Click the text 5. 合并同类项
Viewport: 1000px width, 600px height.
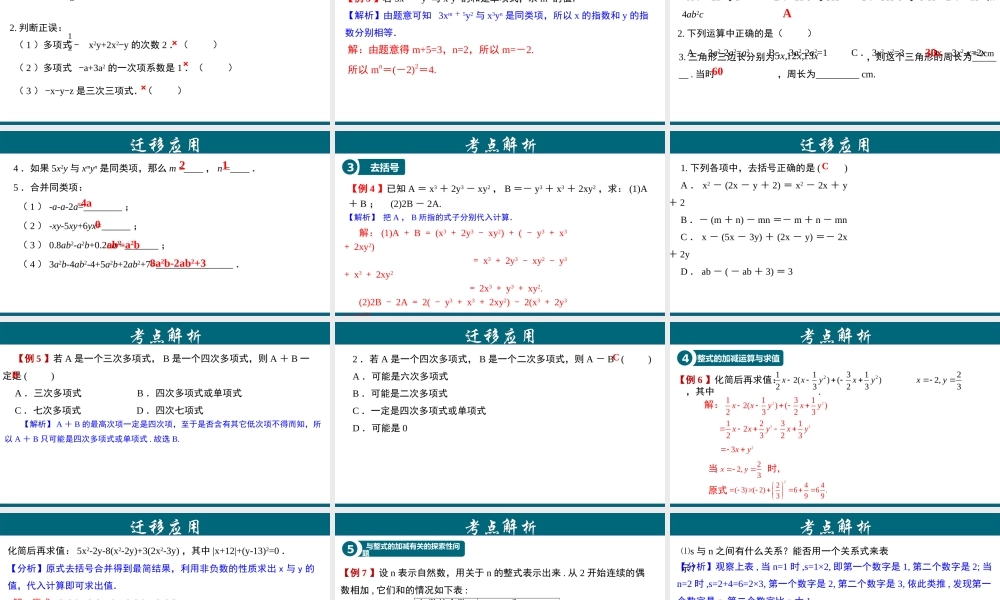(x=48, y=187)
